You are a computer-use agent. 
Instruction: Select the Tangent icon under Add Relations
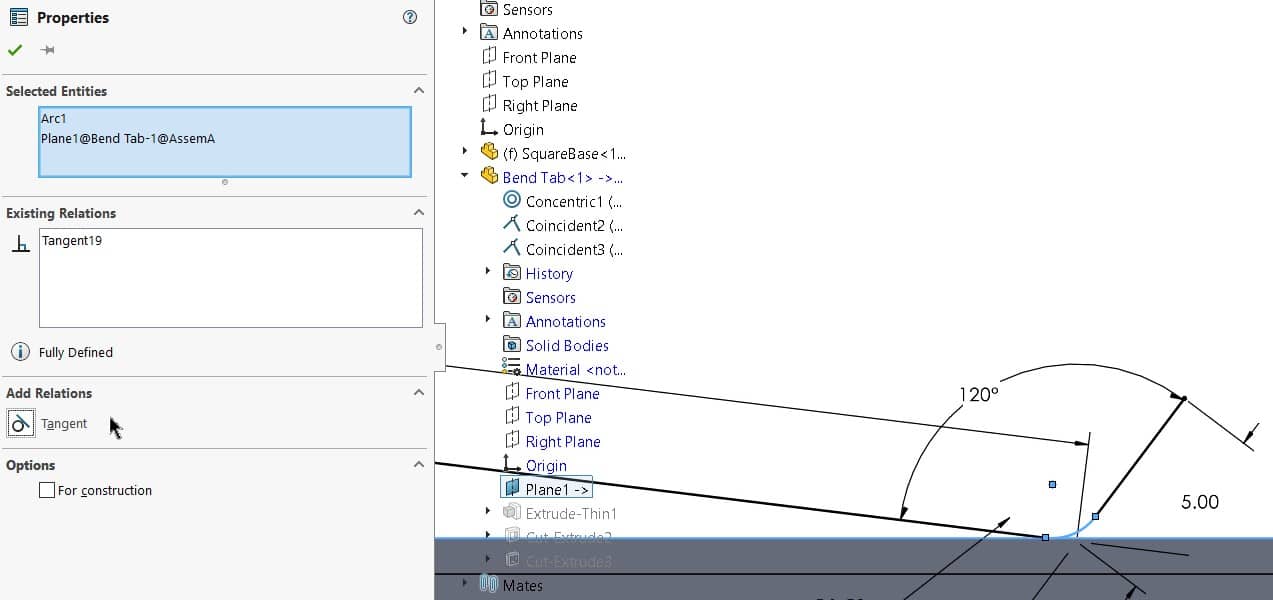pyautogui.click(x=20, y=423)
